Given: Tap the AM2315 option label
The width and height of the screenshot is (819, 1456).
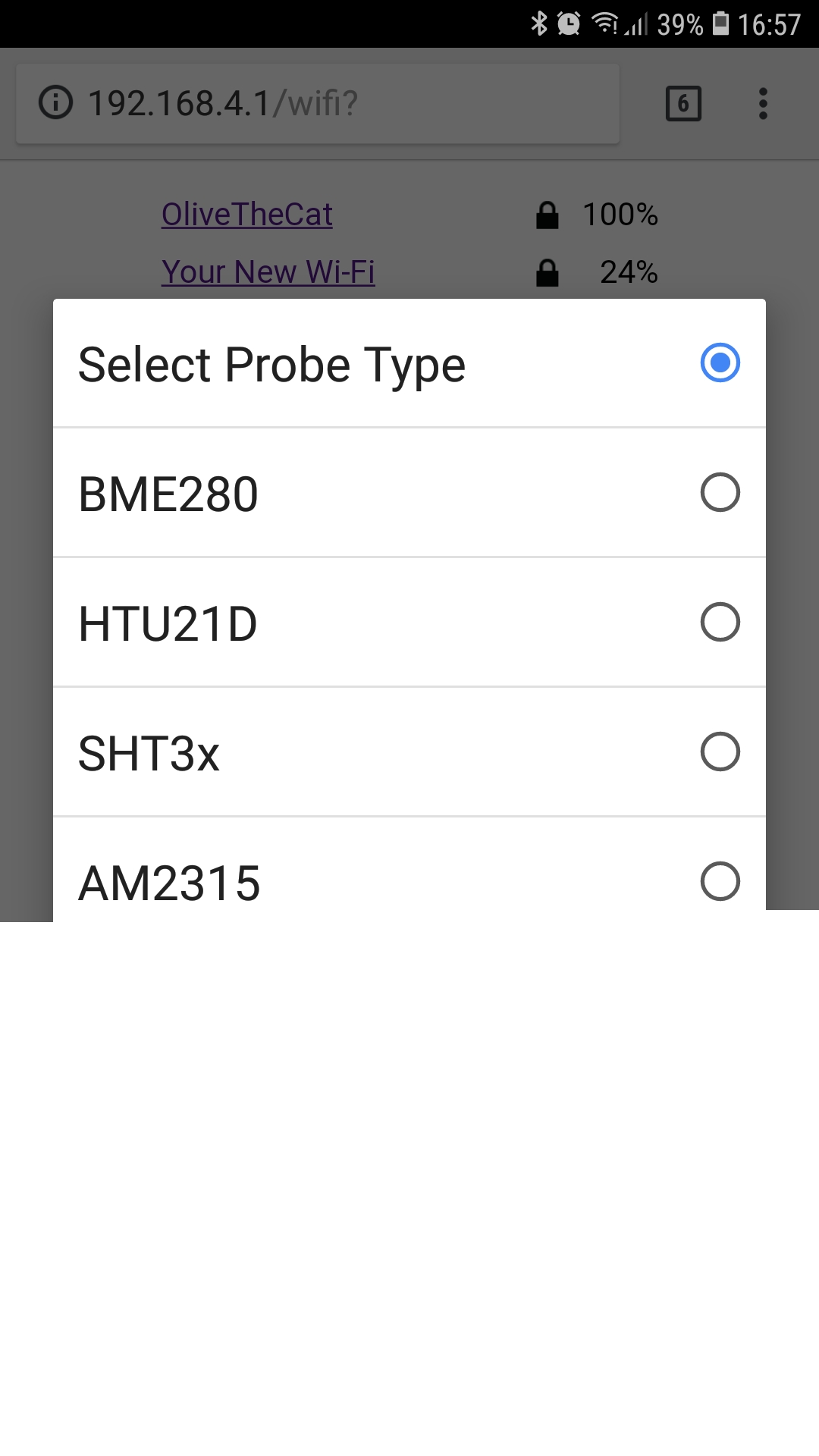Looking at the screenshot, I should coord(170,883).
